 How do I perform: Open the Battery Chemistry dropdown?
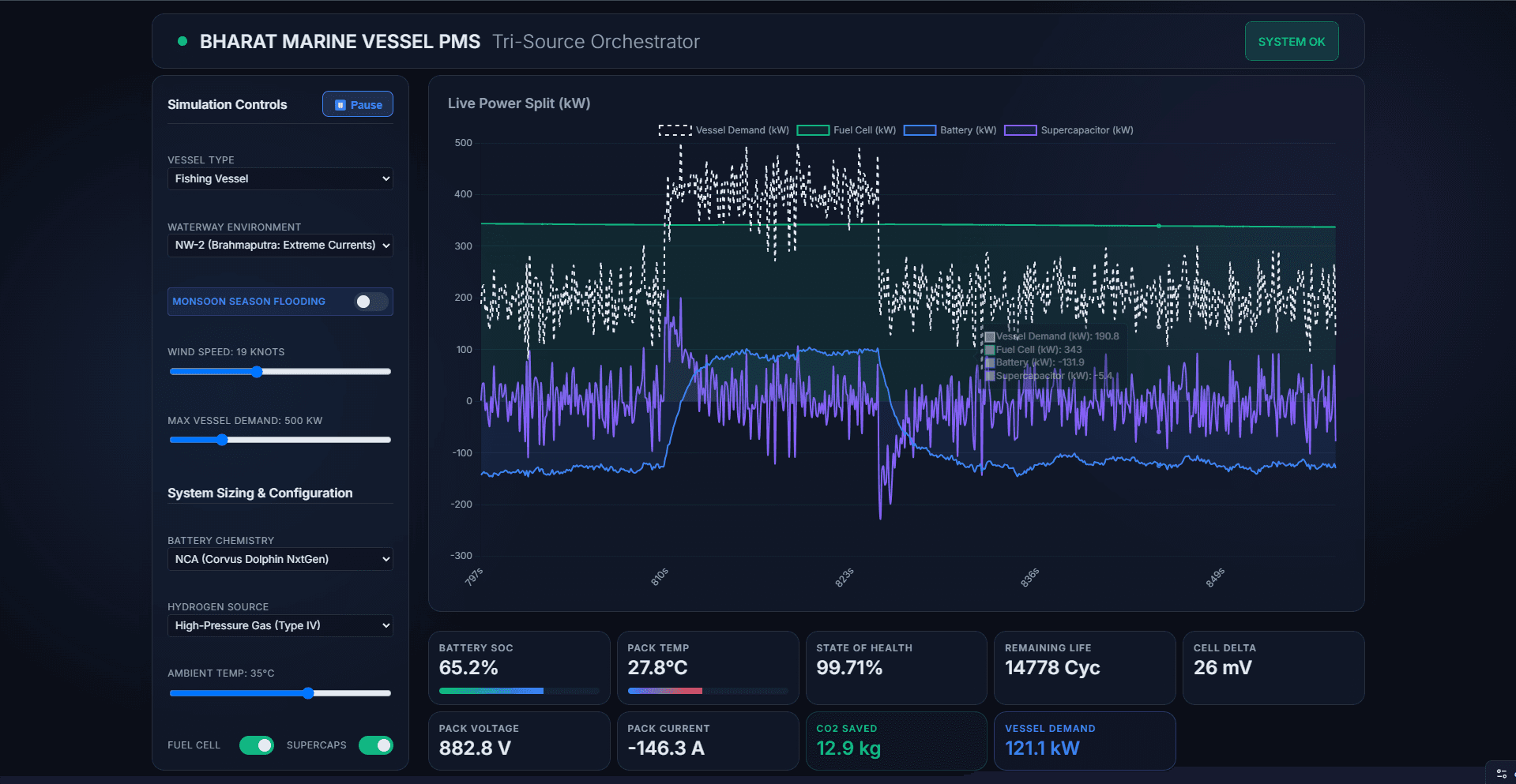click(x=280, y=559)
